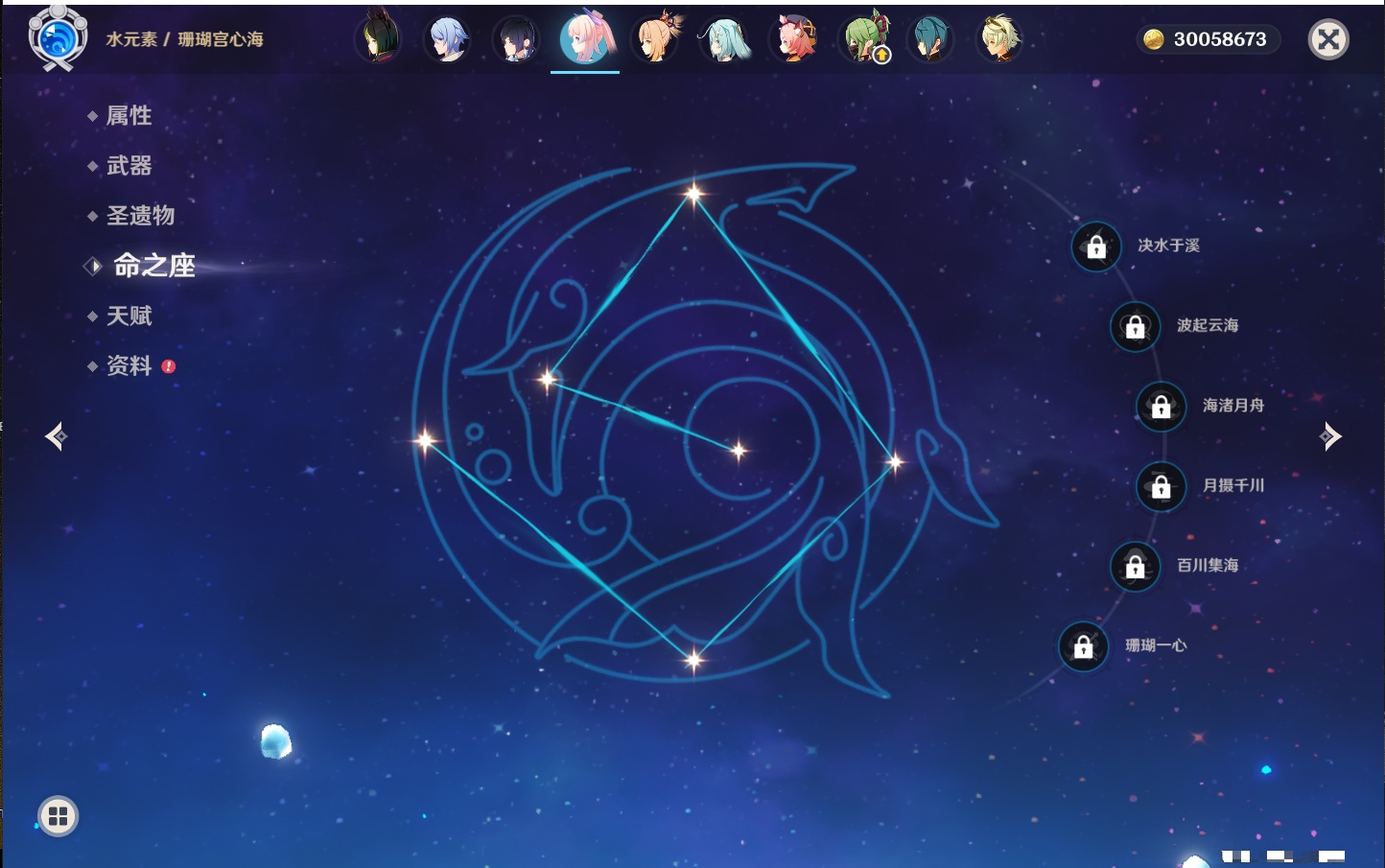Open locked constellation 波起云海
Viewport: 1385px width, 868px height.
pos(1136,326)
